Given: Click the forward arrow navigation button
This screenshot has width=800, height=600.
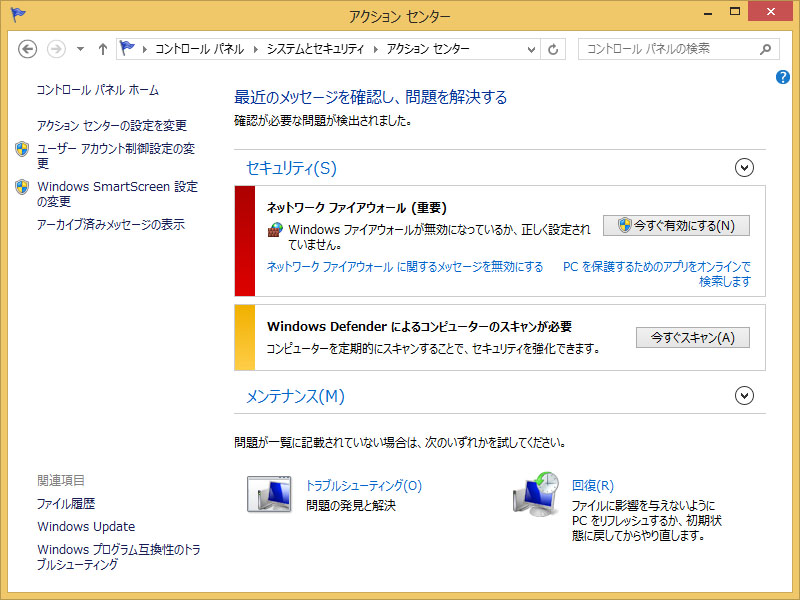Looking at the screenshot, I should pyautogui.click(x=56, y=49).
